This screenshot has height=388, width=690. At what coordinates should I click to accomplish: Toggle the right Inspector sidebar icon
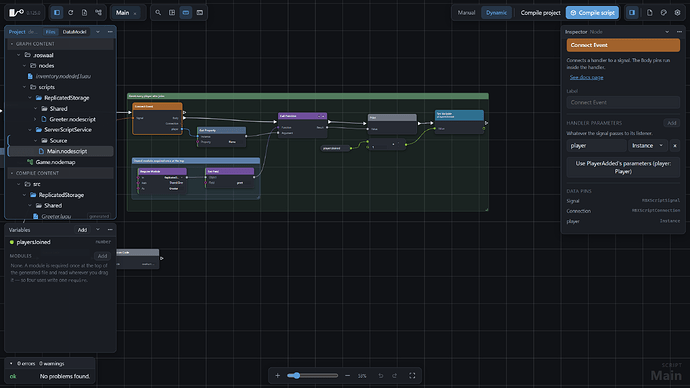click(x=632, y=13)
